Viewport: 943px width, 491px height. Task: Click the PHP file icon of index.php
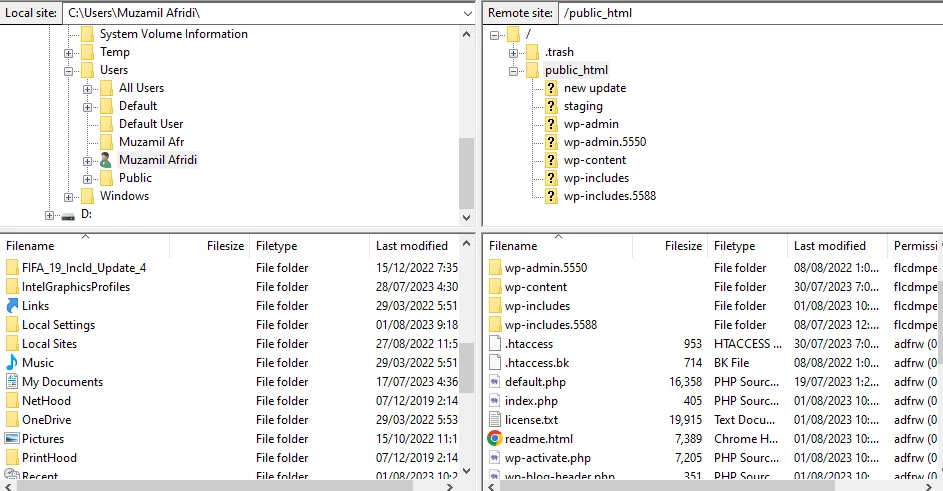click(494, 401)
